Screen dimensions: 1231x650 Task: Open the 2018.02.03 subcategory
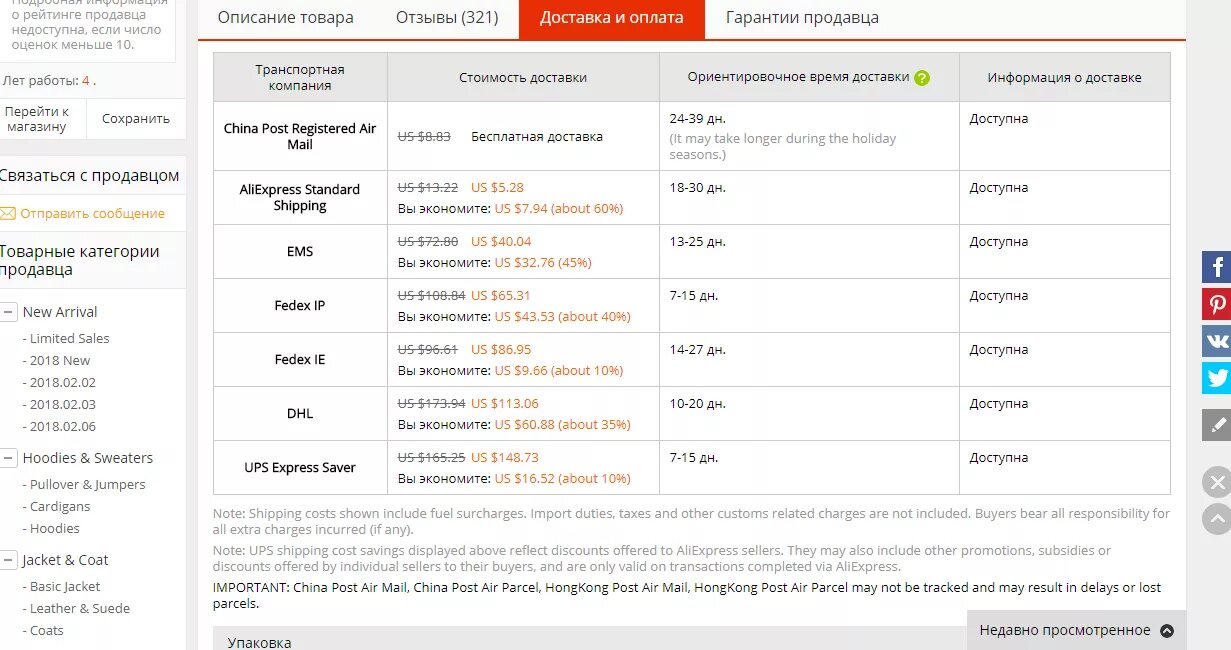coord(62,404)
